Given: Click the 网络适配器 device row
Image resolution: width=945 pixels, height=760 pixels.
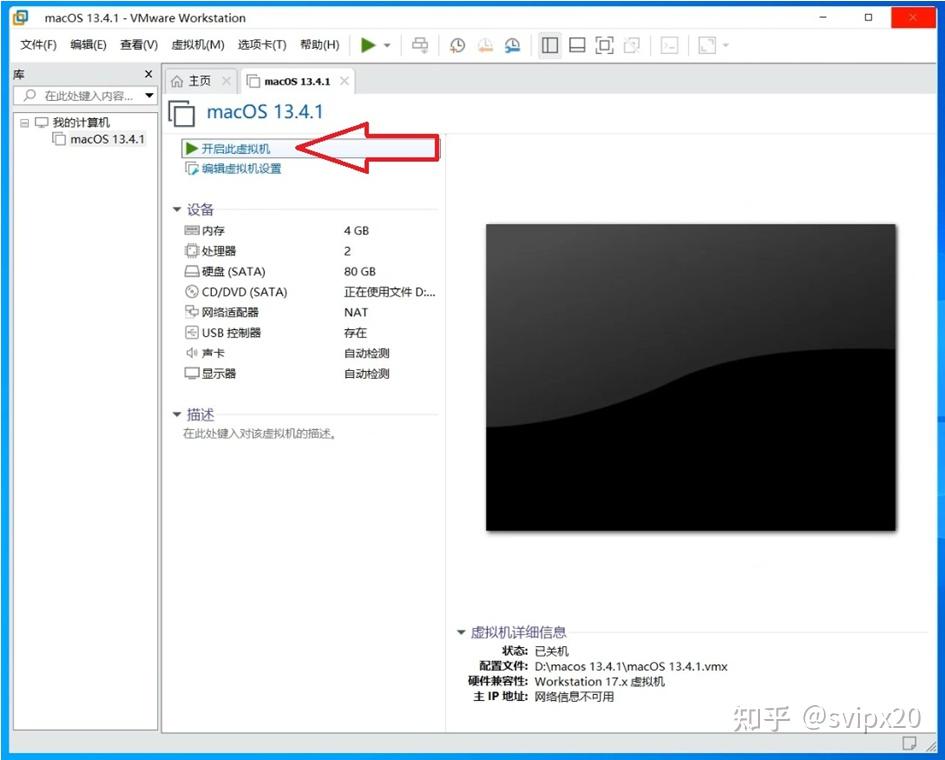Looking at the screenshot, I should (310, 312).
